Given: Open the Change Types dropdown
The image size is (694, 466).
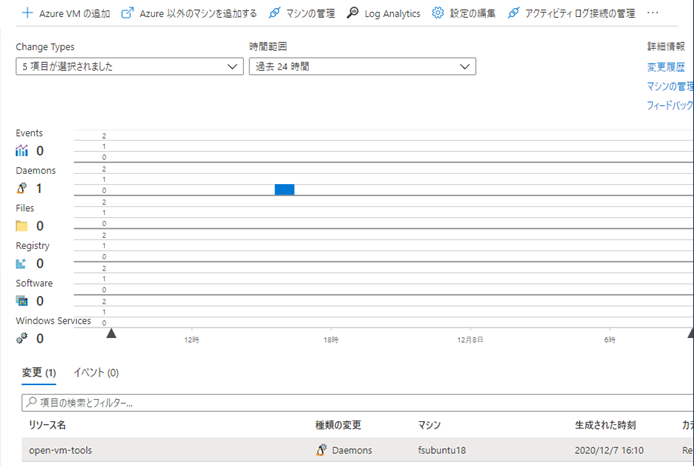Looking at the screenshot, I should click(x=130, y=66).
